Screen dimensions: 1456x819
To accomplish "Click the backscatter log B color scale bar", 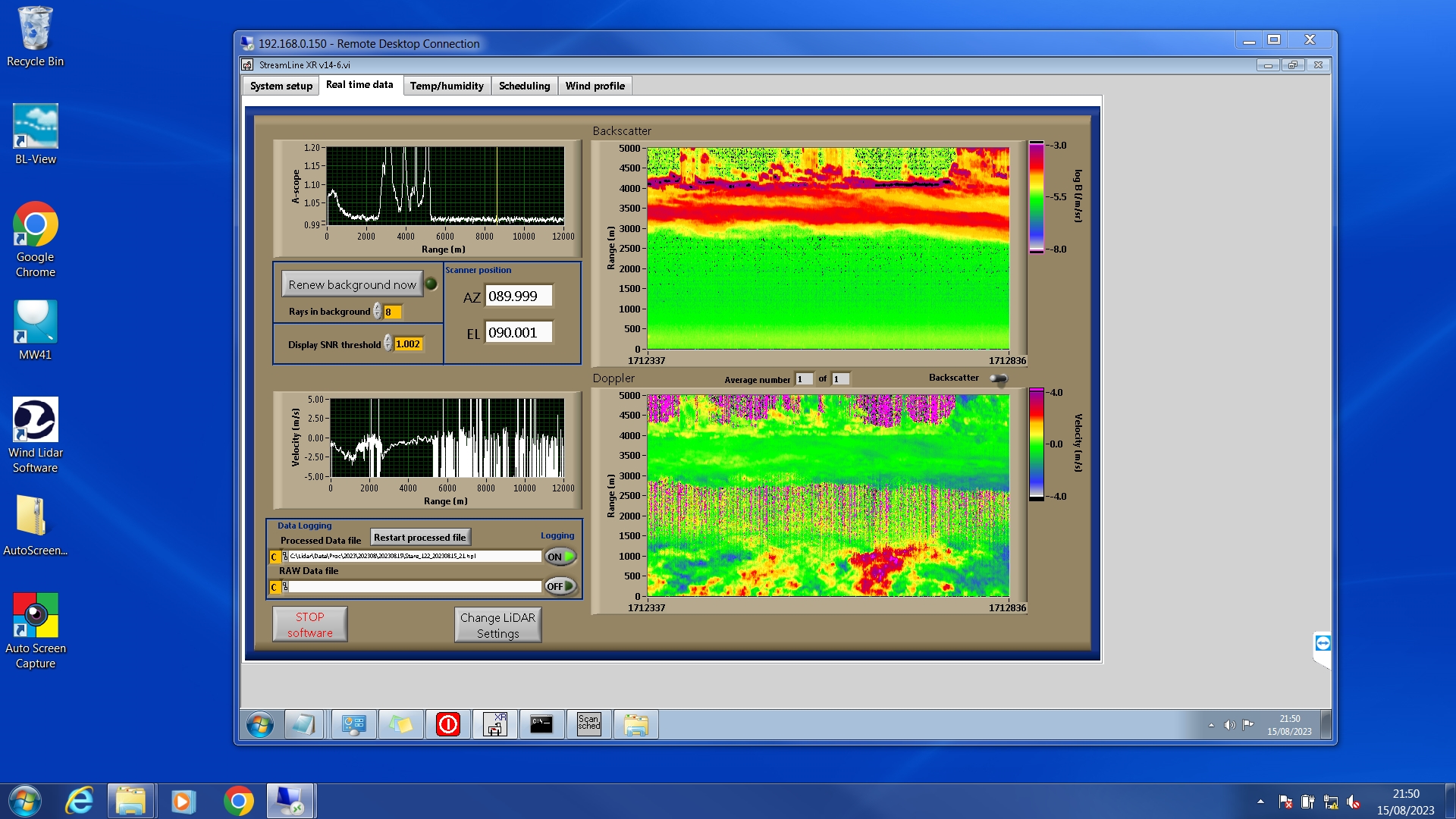I will tap(1035, 196).
